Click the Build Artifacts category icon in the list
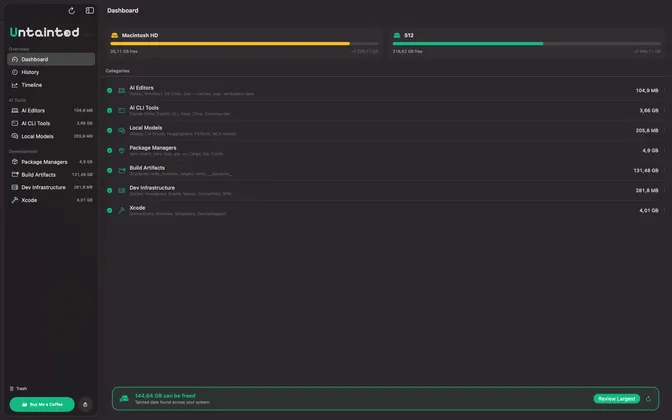 (x=122, y=171)
